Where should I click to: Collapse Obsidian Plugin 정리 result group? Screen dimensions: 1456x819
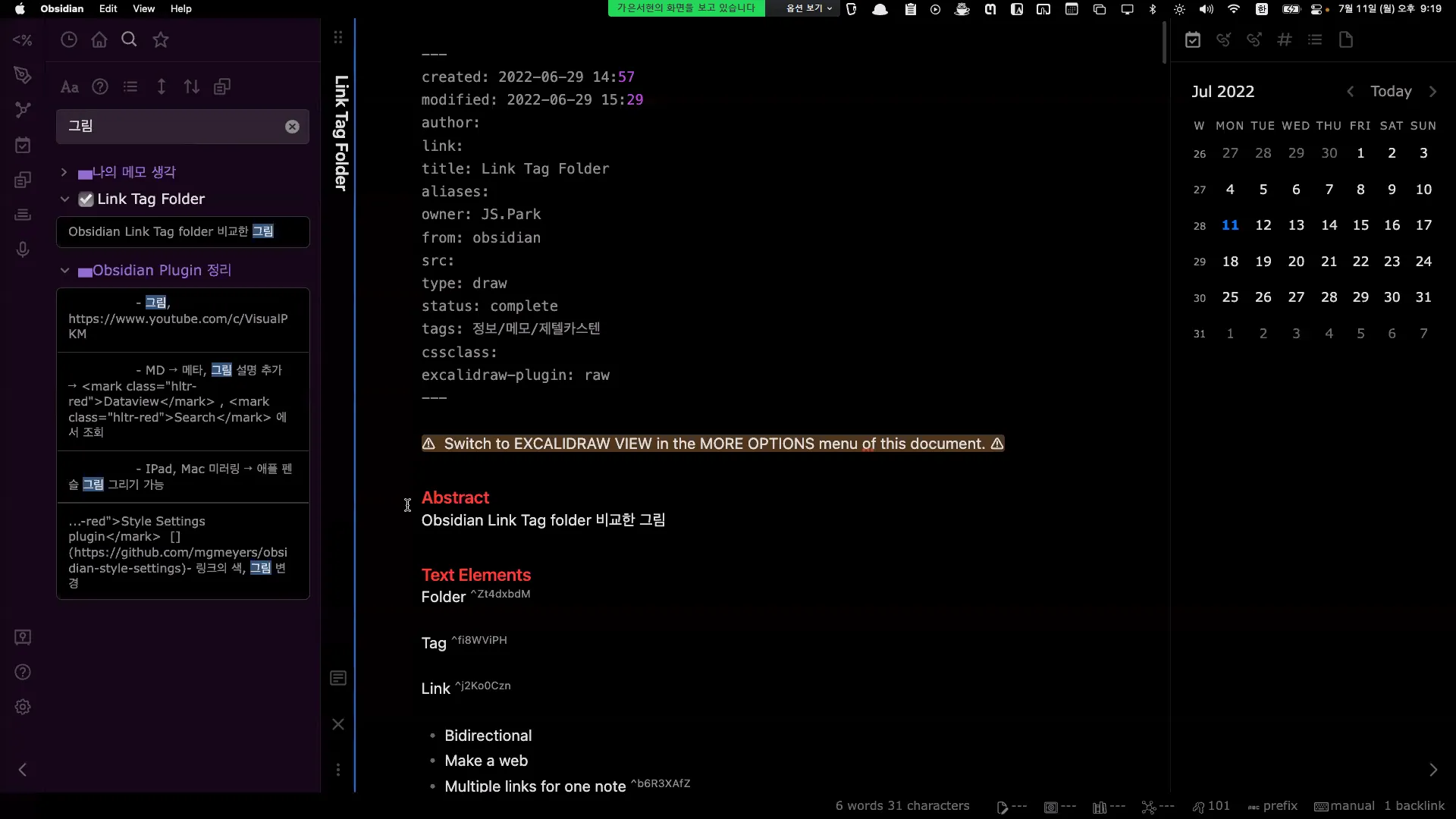coord(64,270)
